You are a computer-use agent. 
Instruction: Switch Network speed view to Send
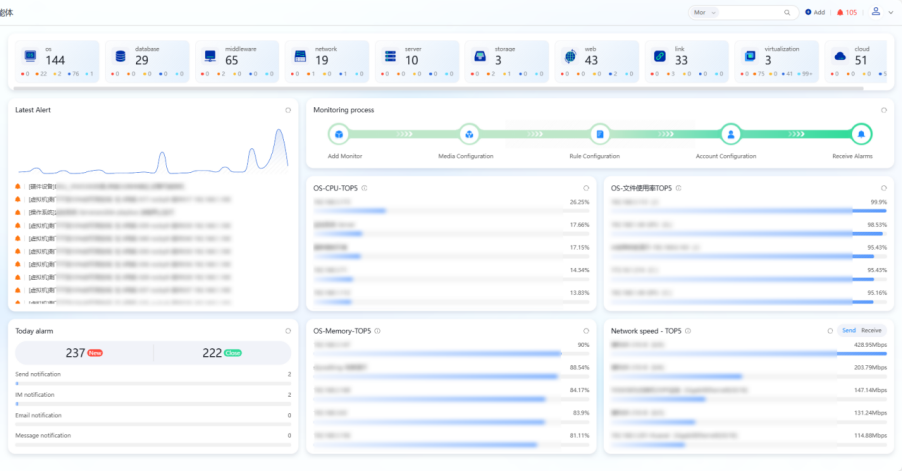[x=848, y=330]
